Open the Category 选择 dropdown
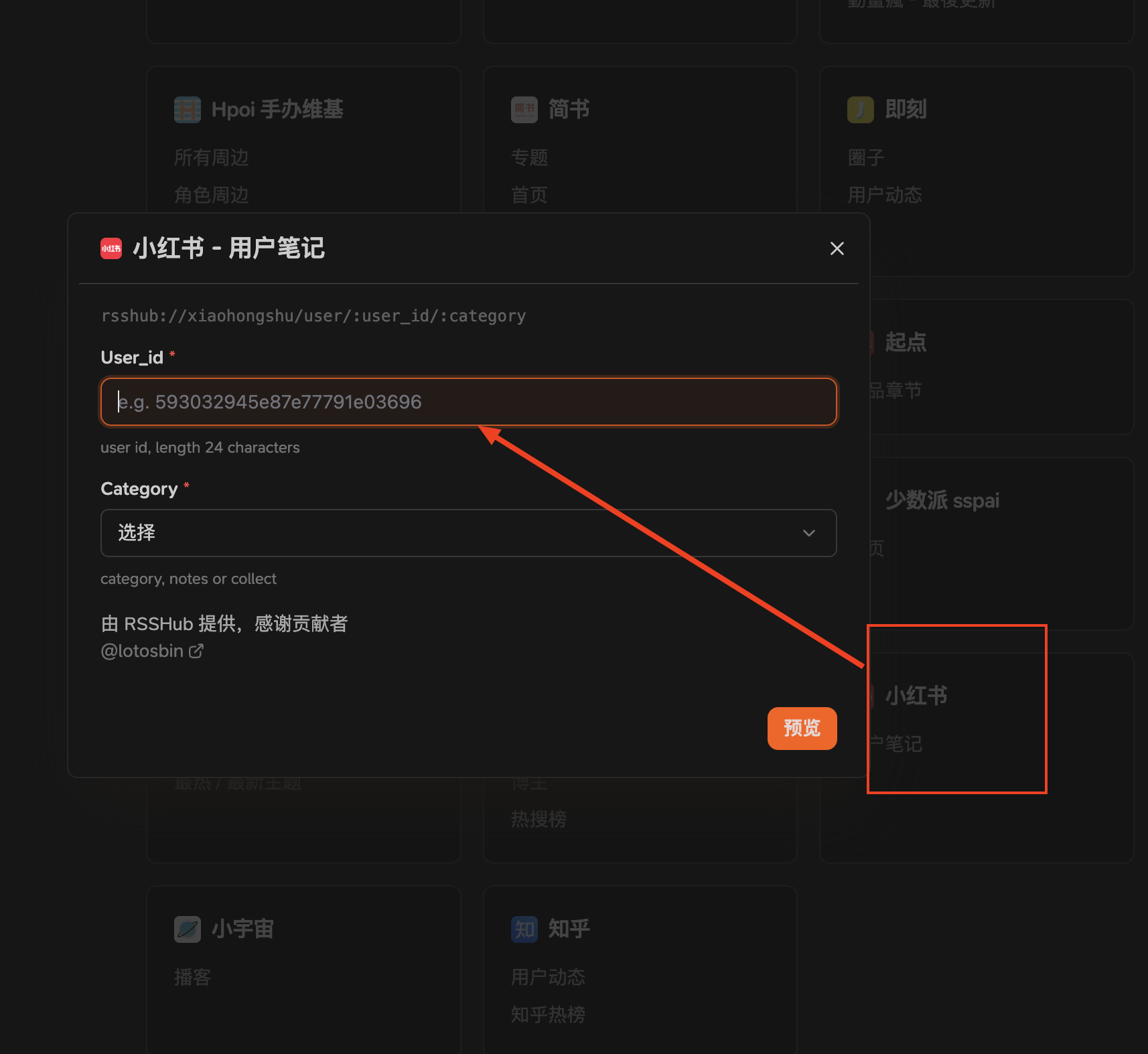The width and height of the screenshot is (1148, 1054). pos(468,533)
